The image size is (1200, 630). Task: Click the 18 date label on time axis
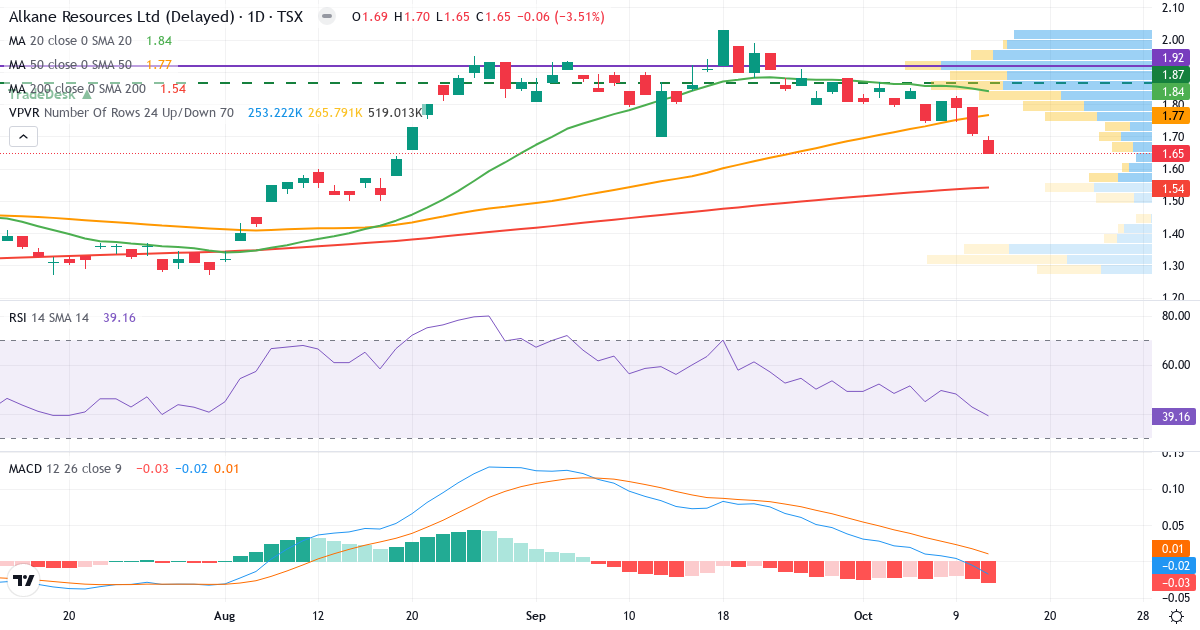[x=722, y=617]
